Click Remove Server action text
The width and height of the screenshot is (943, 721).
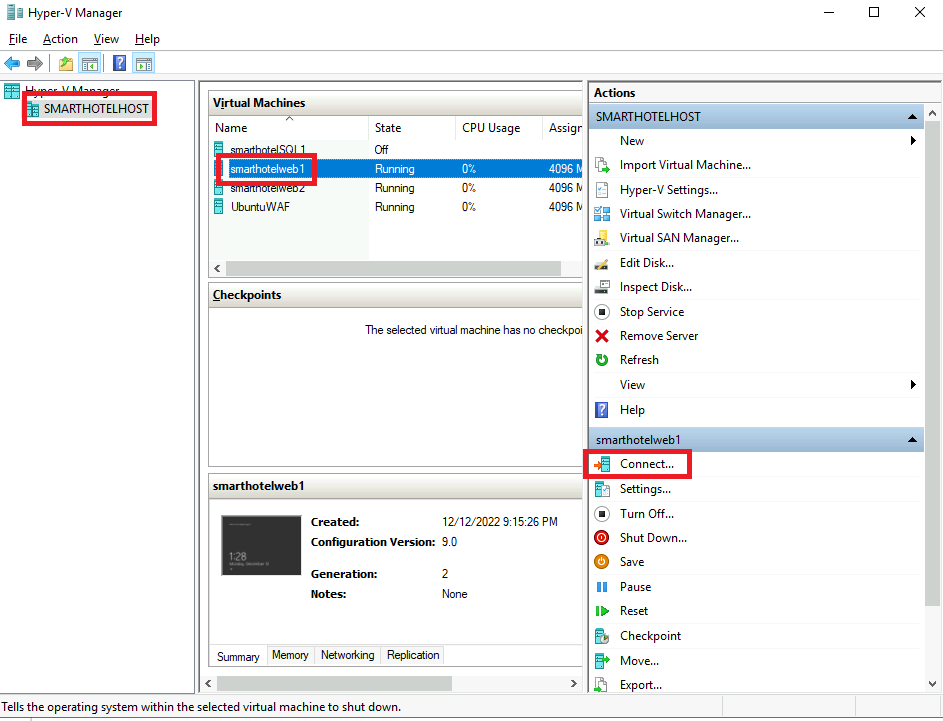click(659, 336)
